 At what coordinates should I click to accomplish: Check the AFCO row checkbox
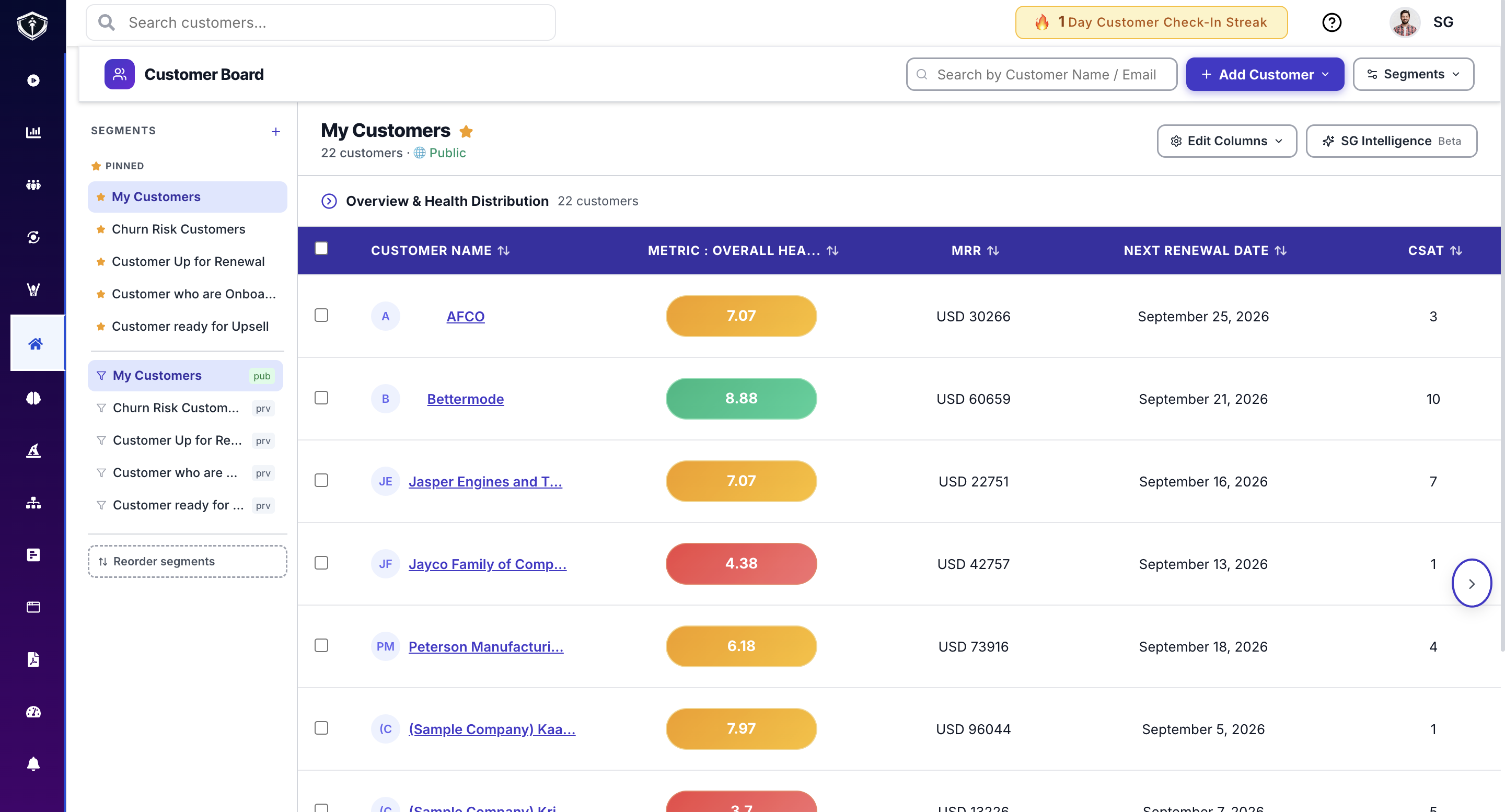[x=321, y=315]
